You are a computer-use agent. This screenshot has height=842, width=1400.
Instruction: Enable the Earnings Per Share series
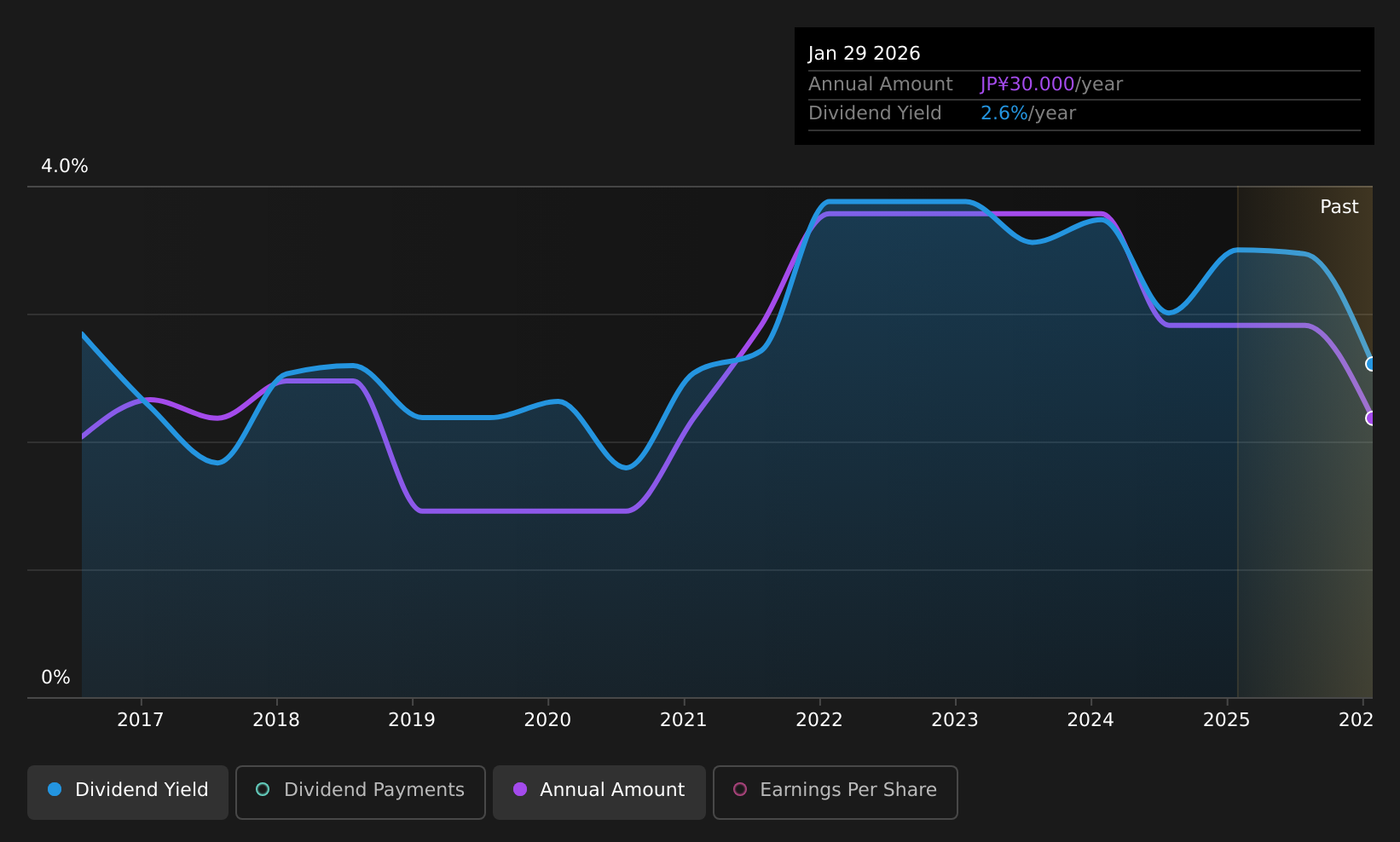tap(836, 792)
